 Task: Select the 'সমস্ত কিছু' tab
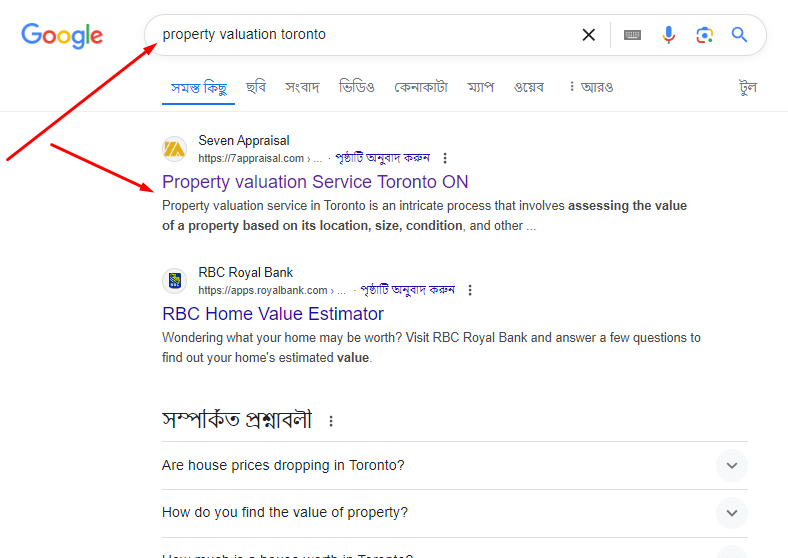(x=199, y=88)
